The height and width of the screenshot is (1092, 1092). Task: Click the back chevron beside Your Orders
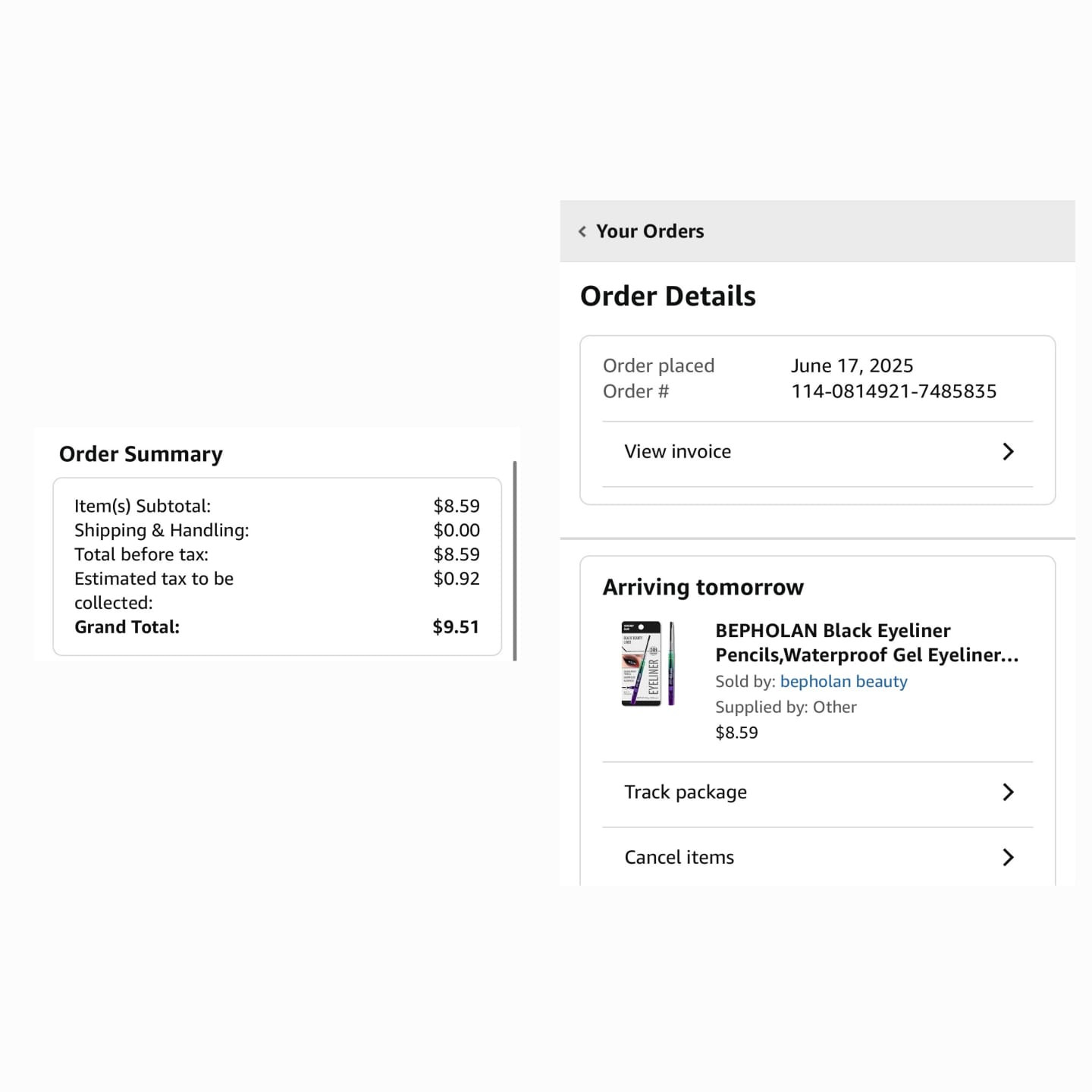582,231
